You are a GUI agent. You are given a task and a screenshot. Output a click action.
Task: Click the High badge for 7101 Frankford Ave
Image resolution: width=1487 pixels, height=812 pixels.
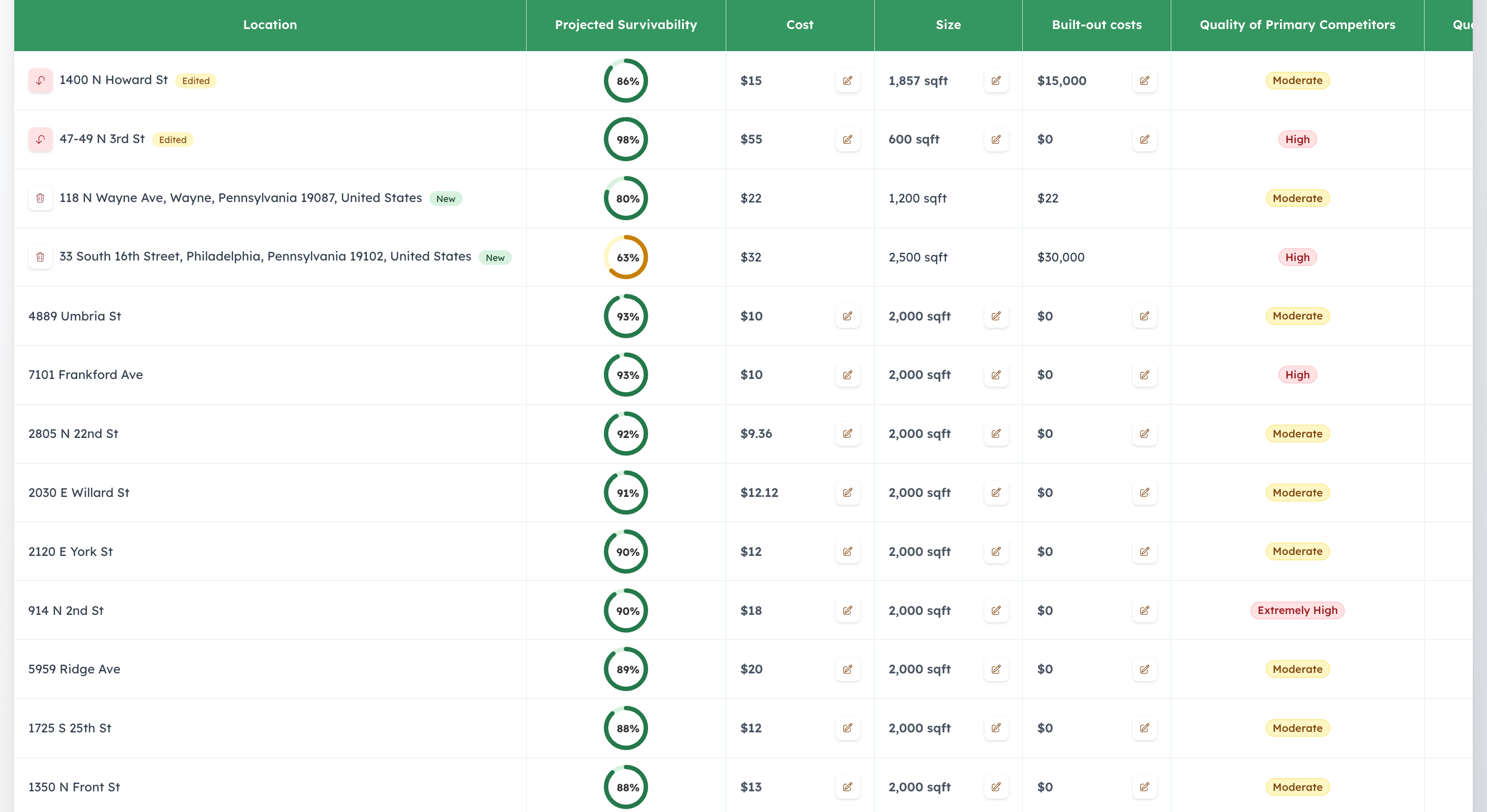[x=1297, y=375]
